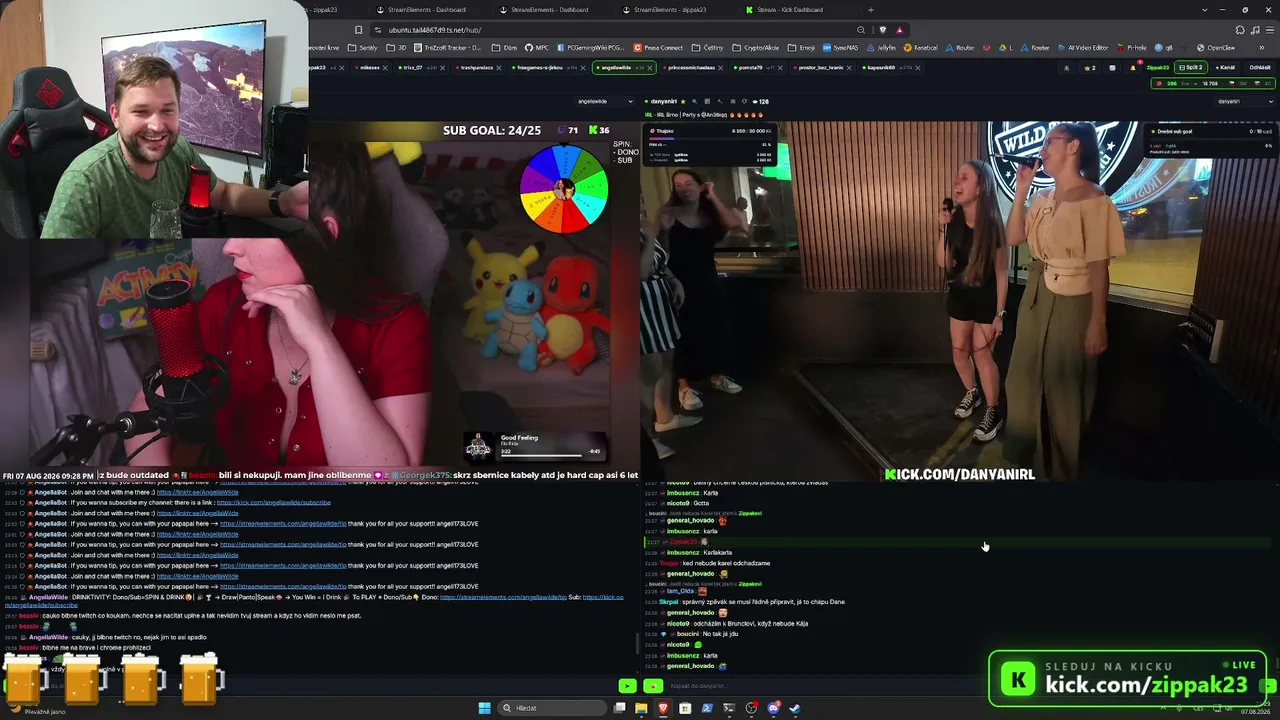Image resolution: width=1280 pixels, height=720 pixels.
Task: Open Windows Start menu
Action: click(x=484, y=708)
